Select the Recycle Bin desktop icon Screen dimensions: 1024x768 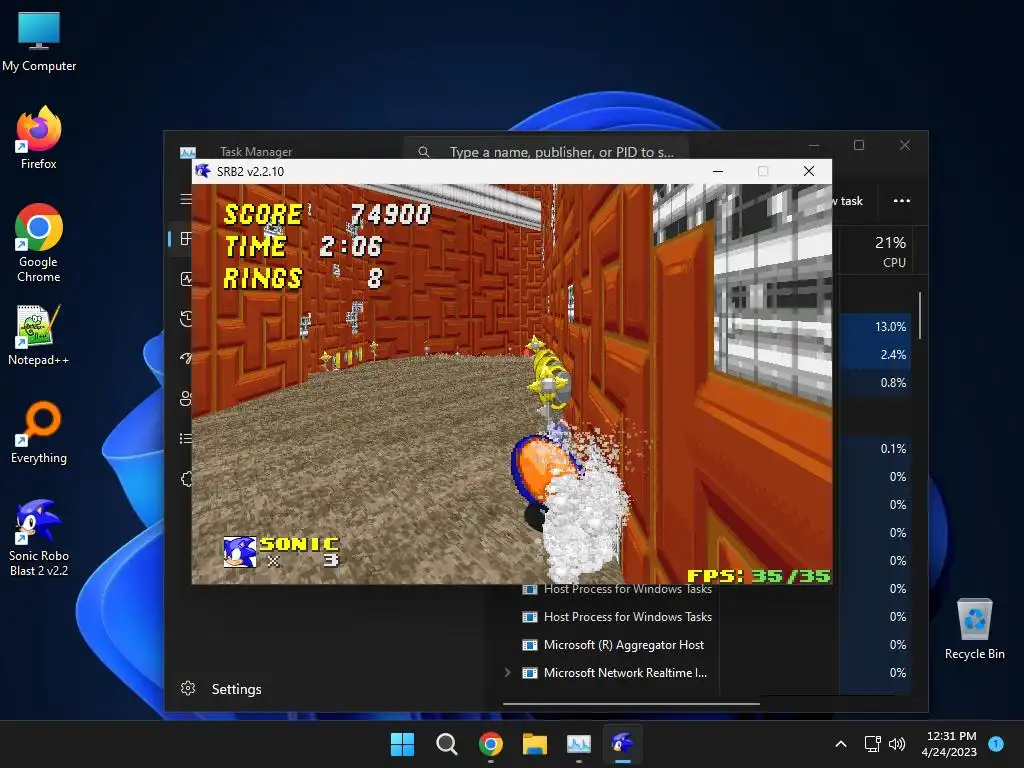pyautogui.click(x=974, y=629)
